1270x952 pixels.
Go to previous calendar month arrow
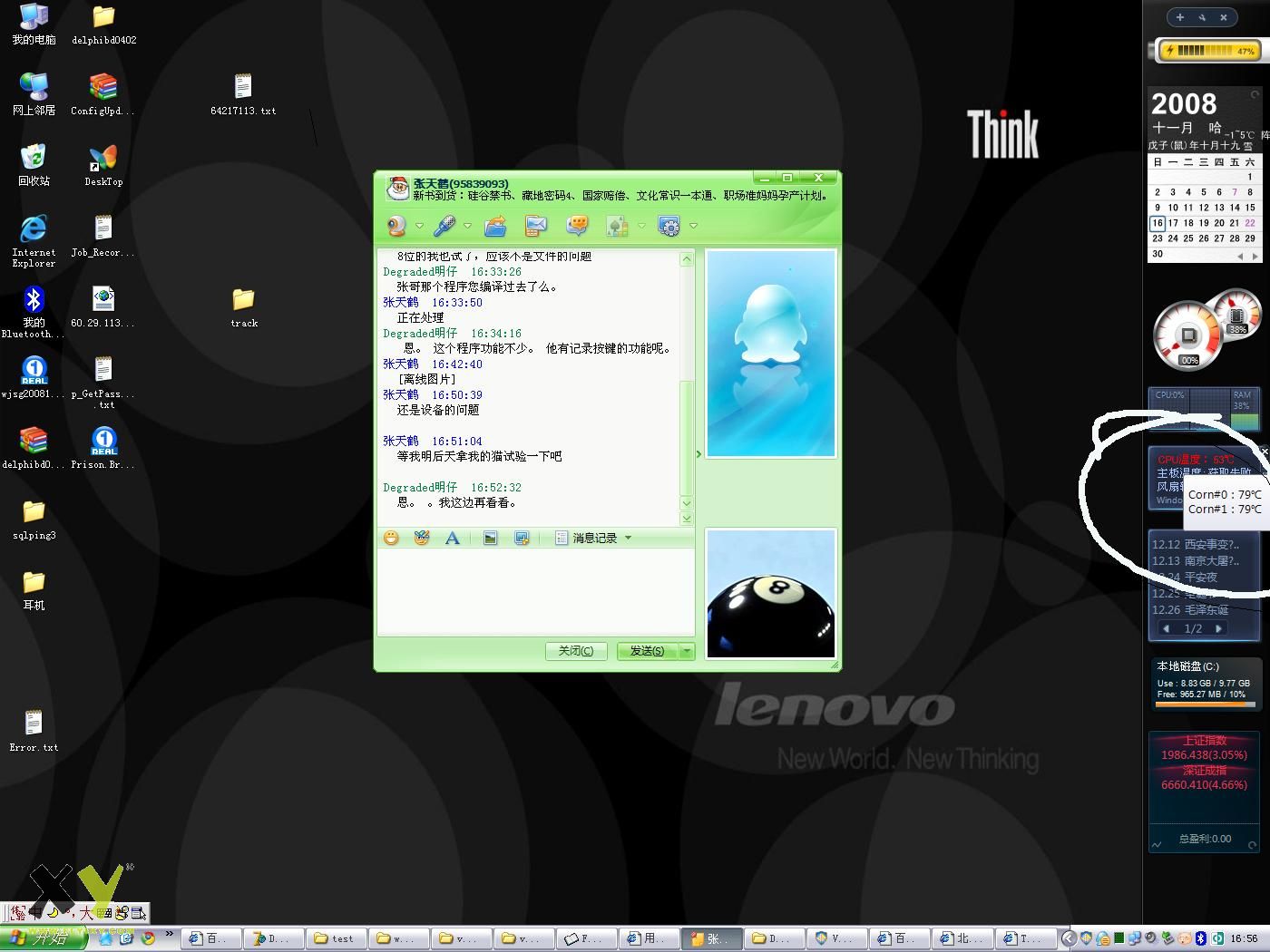tap(1240, 256)
